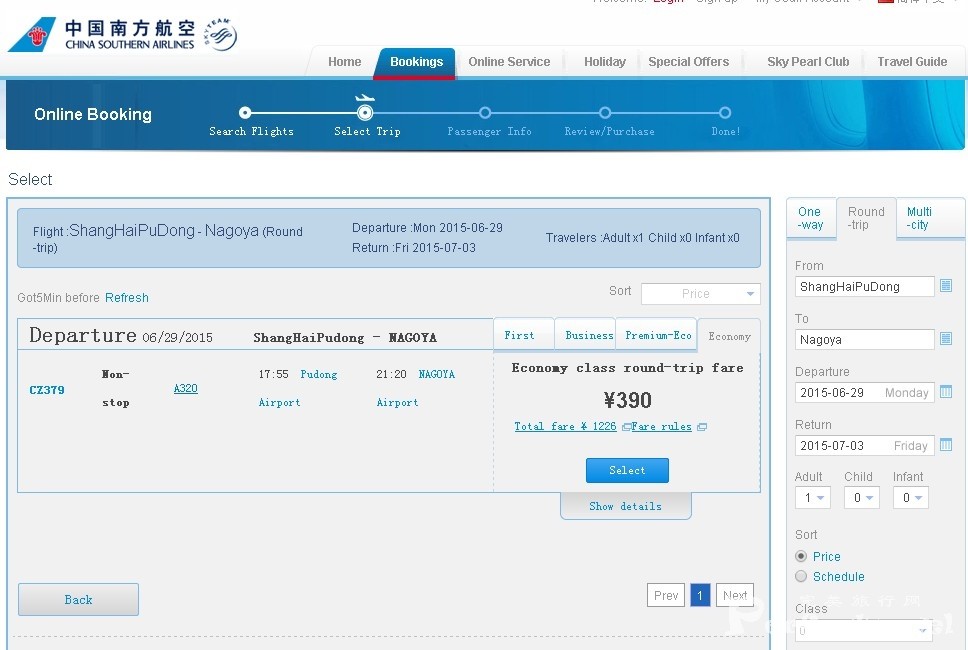Click the Search Flights step circle
Image resolution: width=968 pixels, height=650 pixels.
point(245,112)
